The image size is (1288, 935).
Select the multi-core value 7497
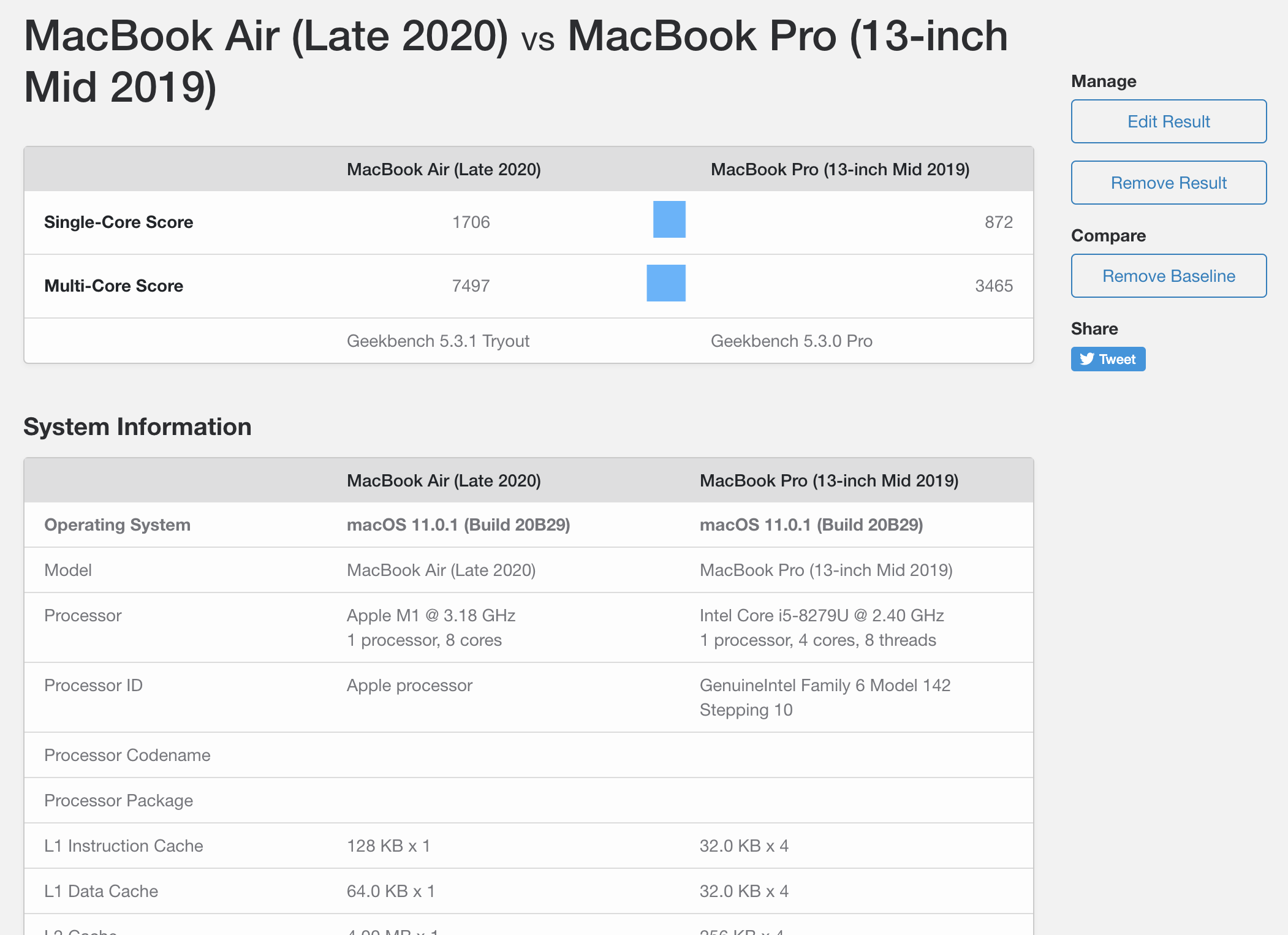pyautogui.click(x=471, y=286)
